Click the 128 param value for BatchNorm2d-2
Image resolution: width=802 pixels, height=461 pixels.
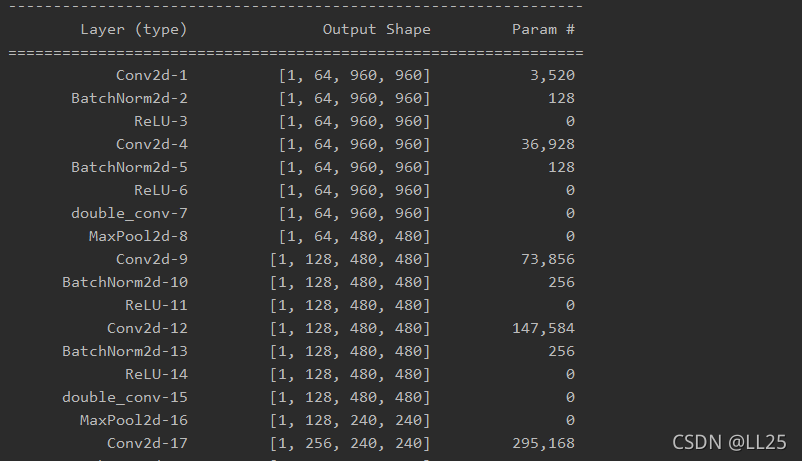point(561,98)
